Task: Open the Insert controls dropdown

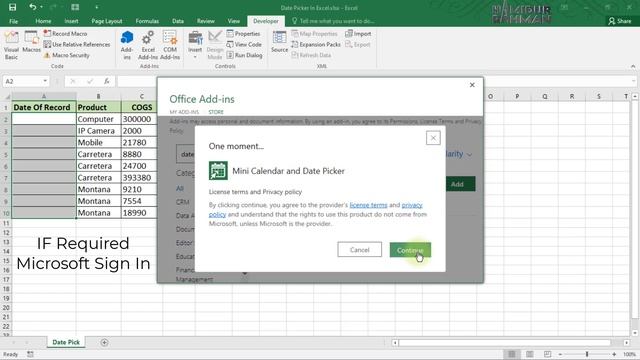Action: pyautogui.click(x=195, y=45)
